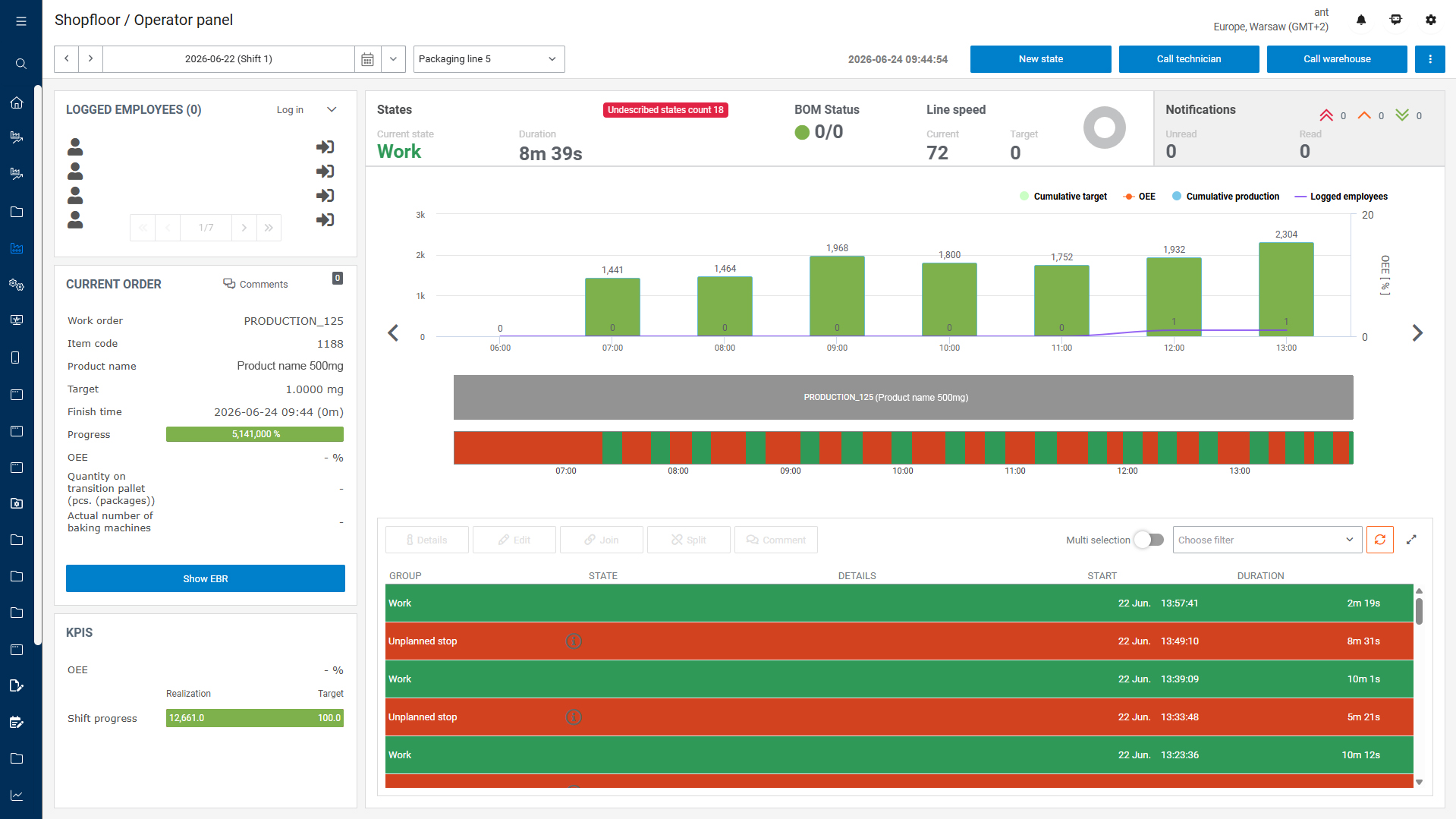Click info icon on first Unplanned stop

coord(574,641)
